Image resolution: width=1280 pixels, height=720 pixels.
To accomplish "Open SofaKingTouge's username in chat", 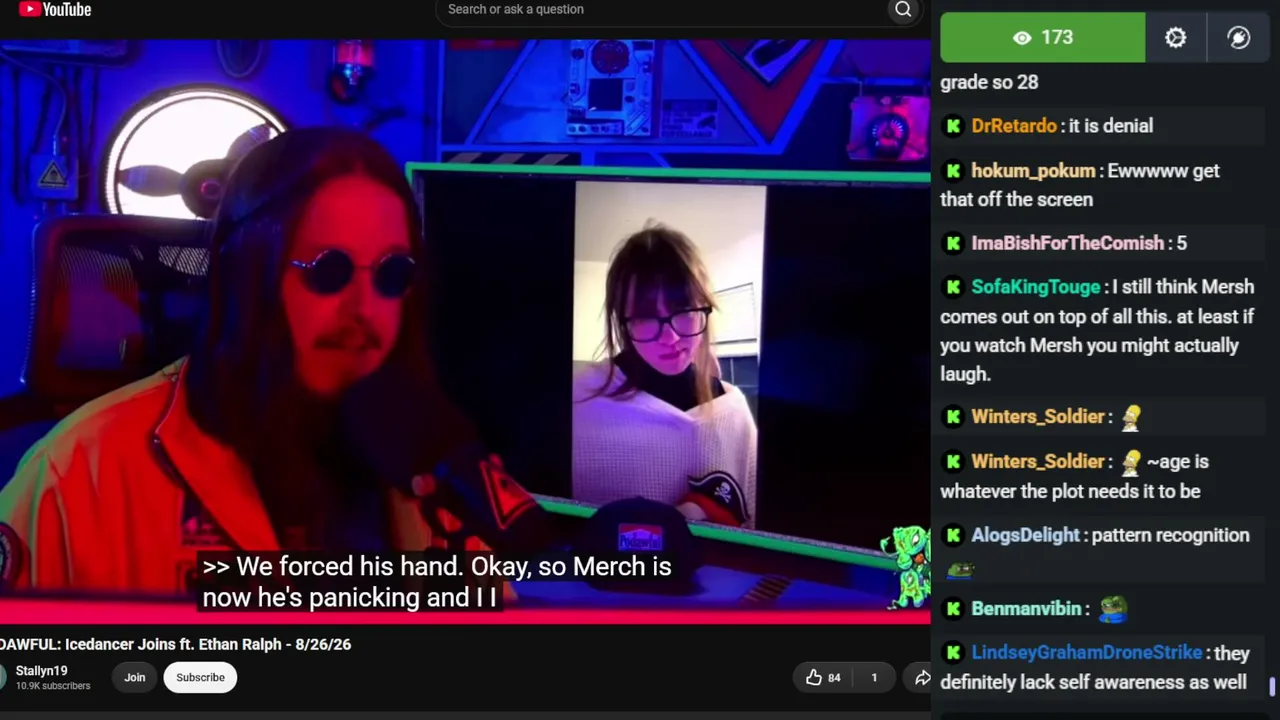I will coord(1036,287).
